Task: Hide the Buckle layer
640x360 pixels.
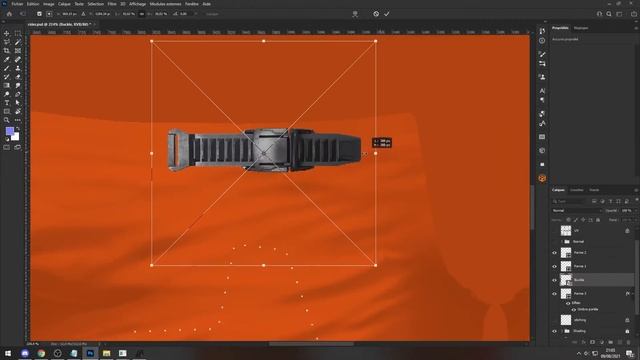Action: click(554, 280)
